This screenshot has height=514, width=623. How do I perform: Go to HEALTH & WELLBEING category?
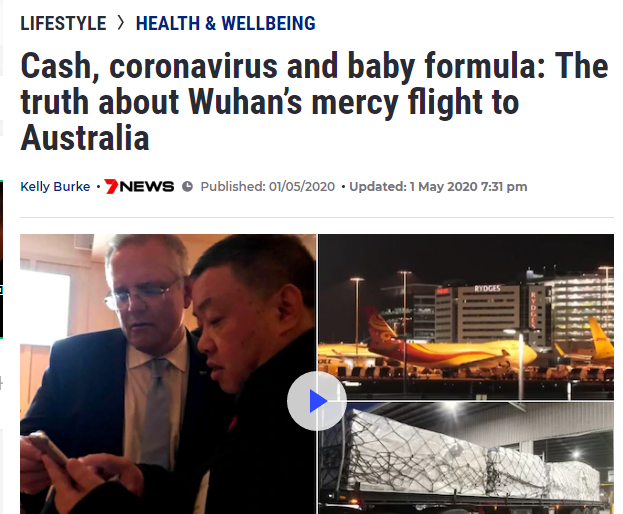click(x=226, y=23)
